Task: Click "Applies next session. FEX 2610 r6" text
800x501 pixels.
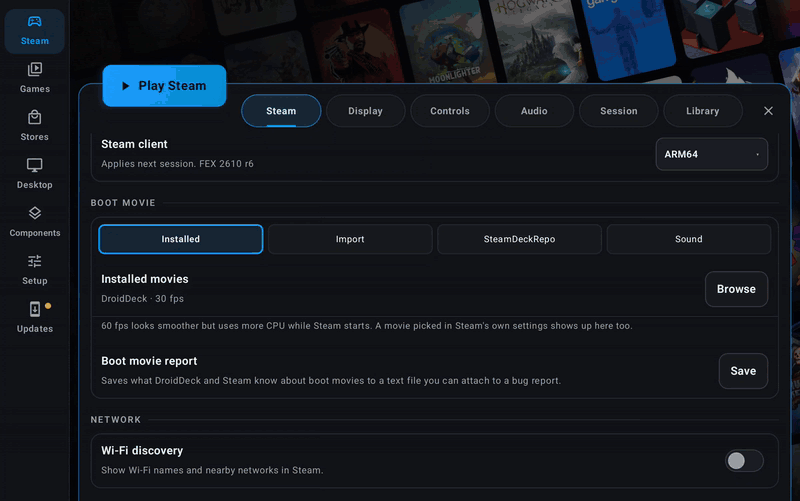Action: [177, 164]
